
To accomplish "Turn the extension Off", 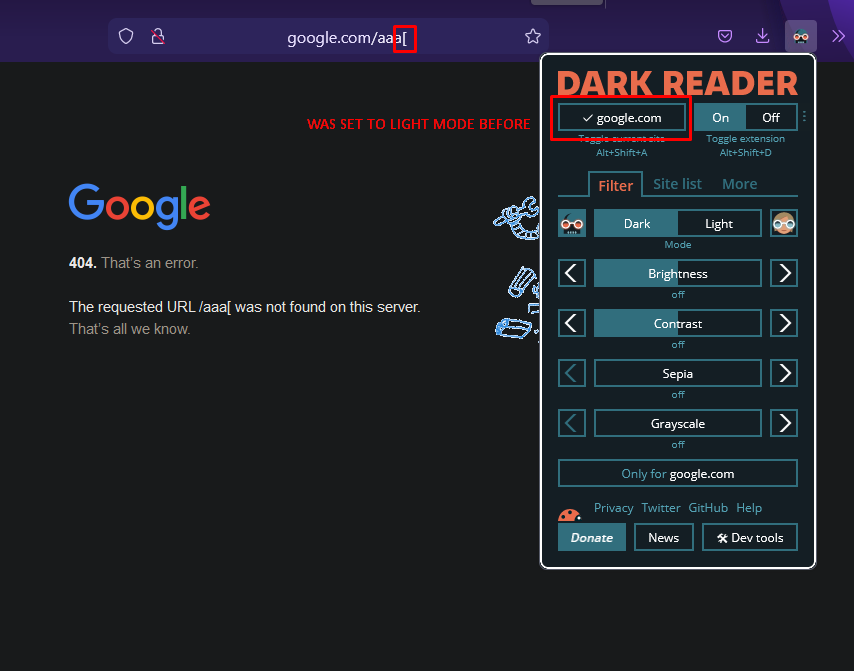I will point(771,118).
